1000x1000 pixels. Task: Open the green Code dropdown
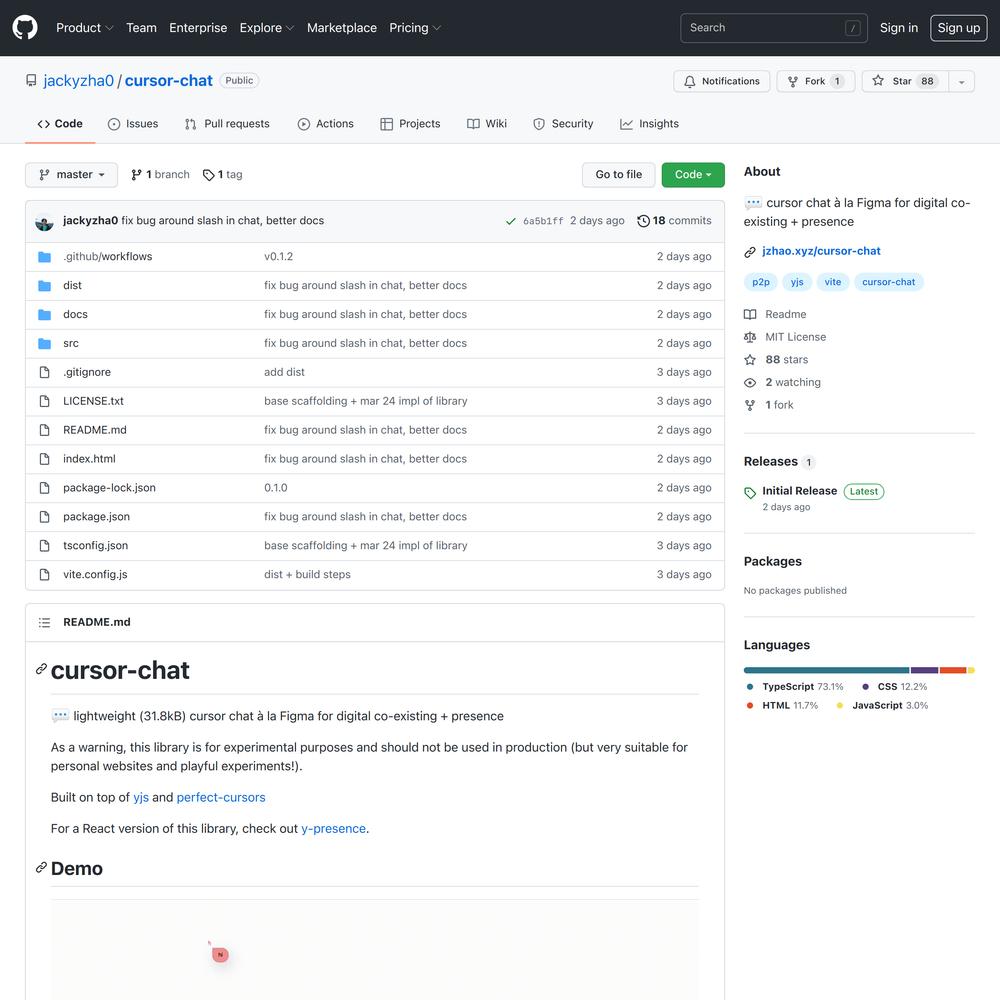693,175
